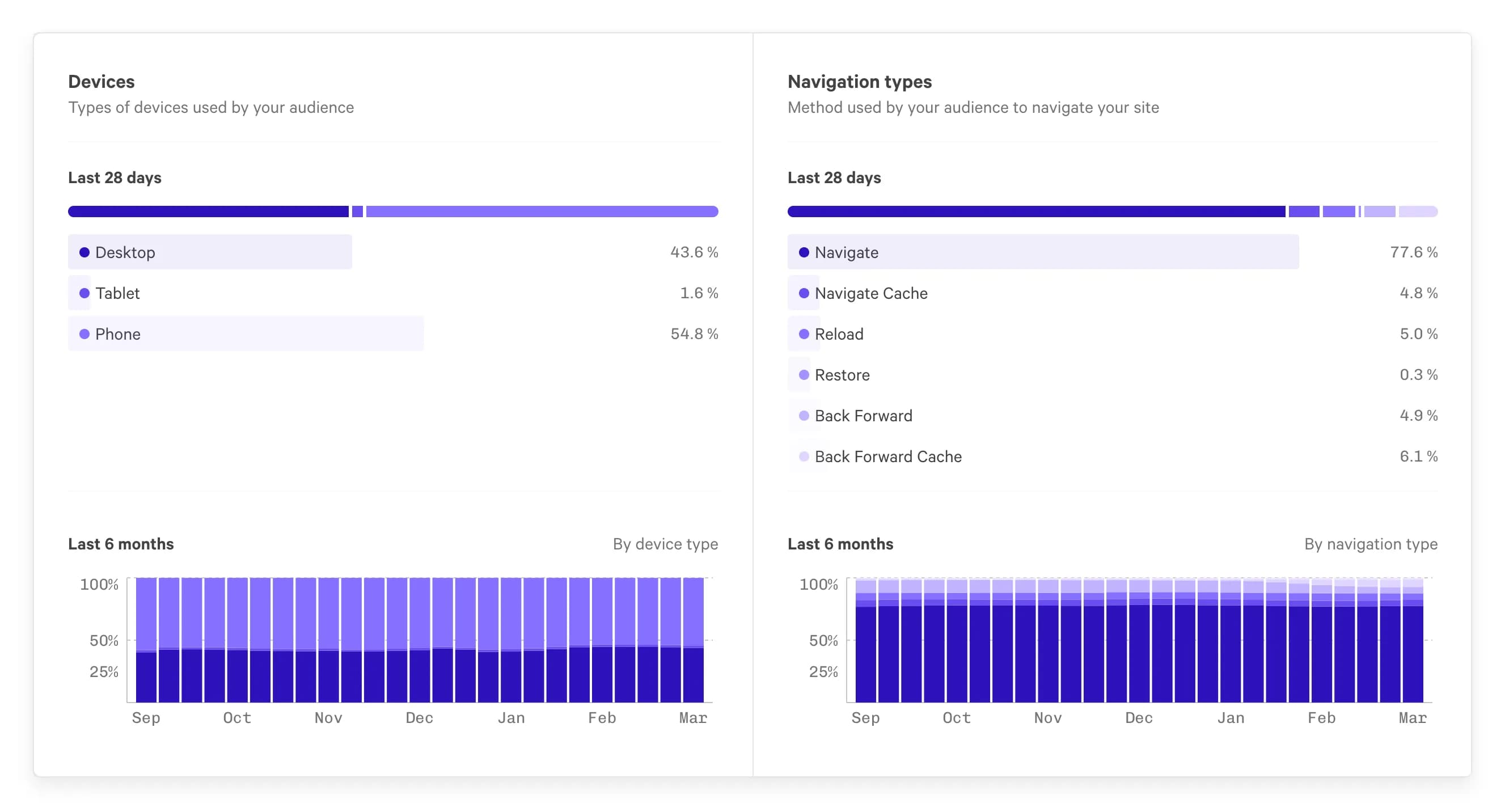Select the Navigation types section header
The width and height of the screenshot is (1505, 812).
click(x=860, y=81)
